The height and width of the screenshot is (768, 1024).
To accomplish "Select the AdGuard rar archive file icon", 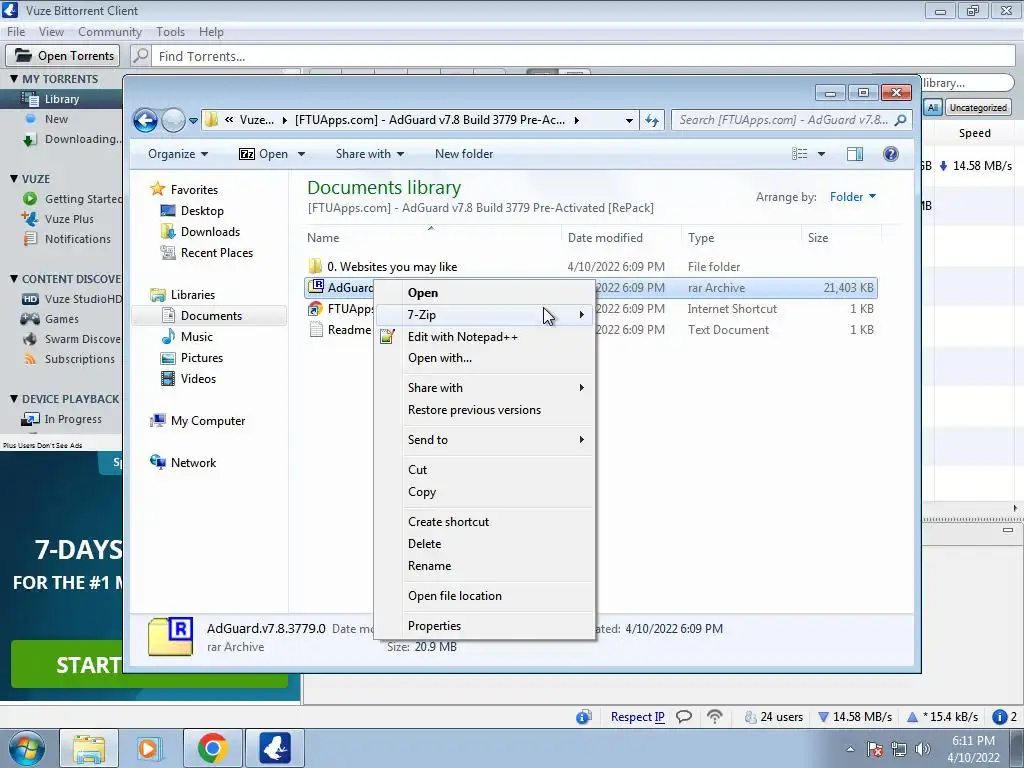I will pos(316,287).
